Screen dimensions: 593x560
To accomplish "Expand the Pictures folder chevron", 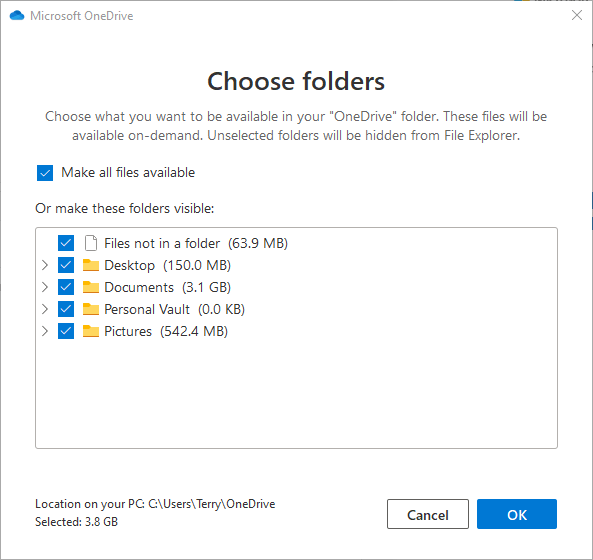I will 45,331.
